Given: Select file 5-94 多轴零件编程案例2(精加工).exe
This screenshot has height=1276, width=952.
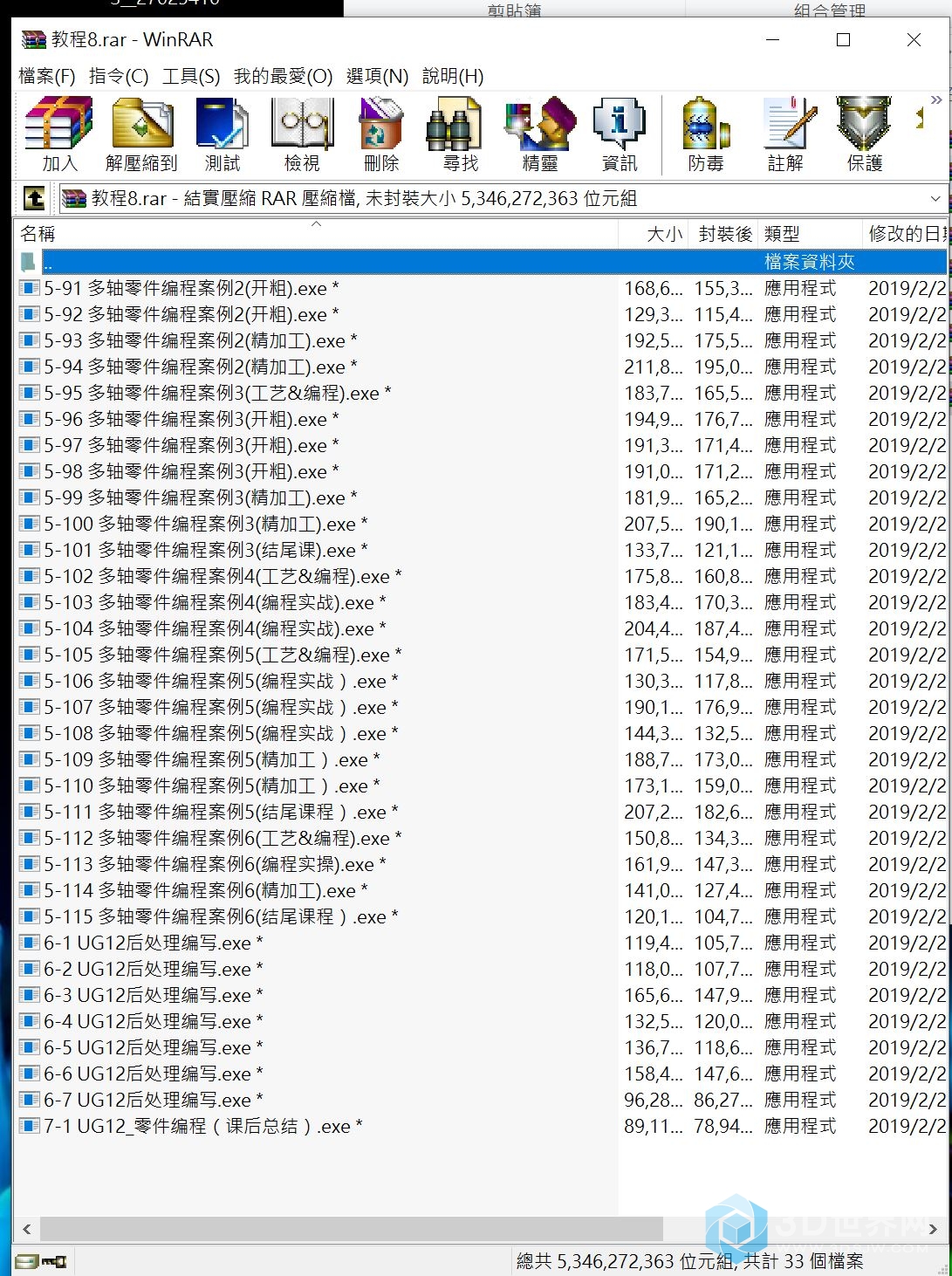Looking at the screenshot, I should click(x=482, y=367).
